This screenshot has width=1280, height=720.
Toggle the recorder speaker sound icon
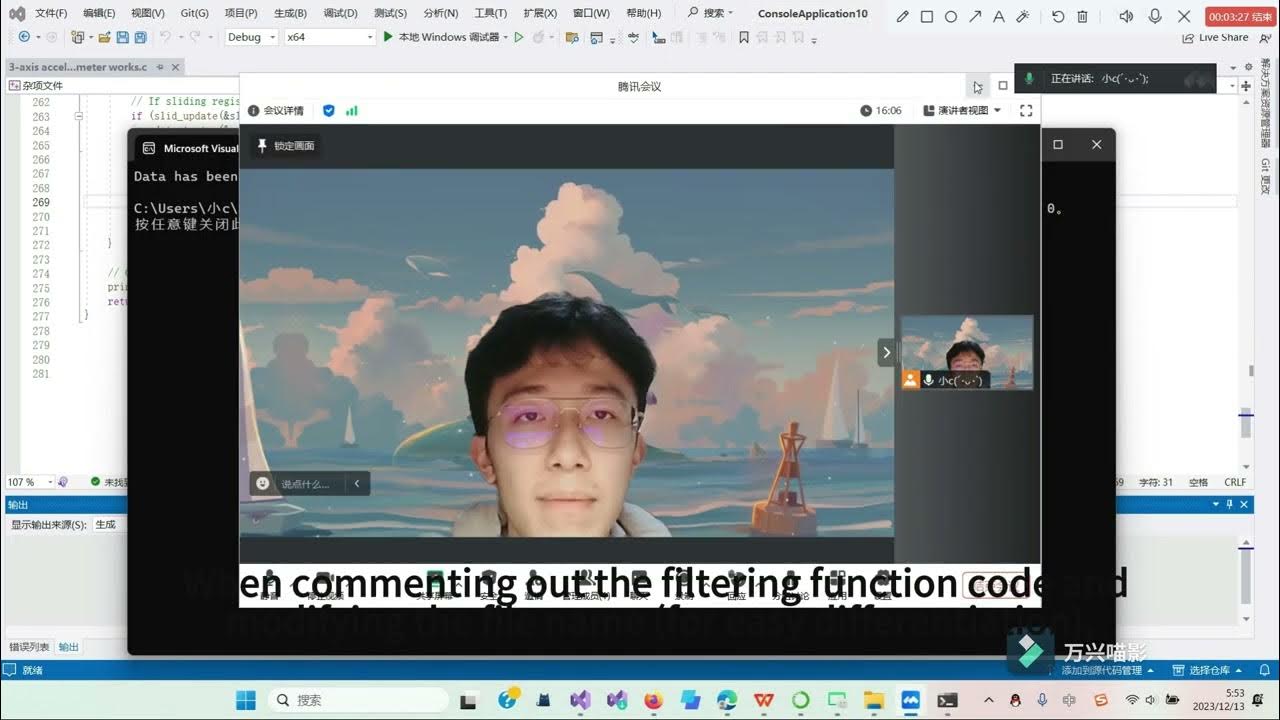pos(1126,16)
